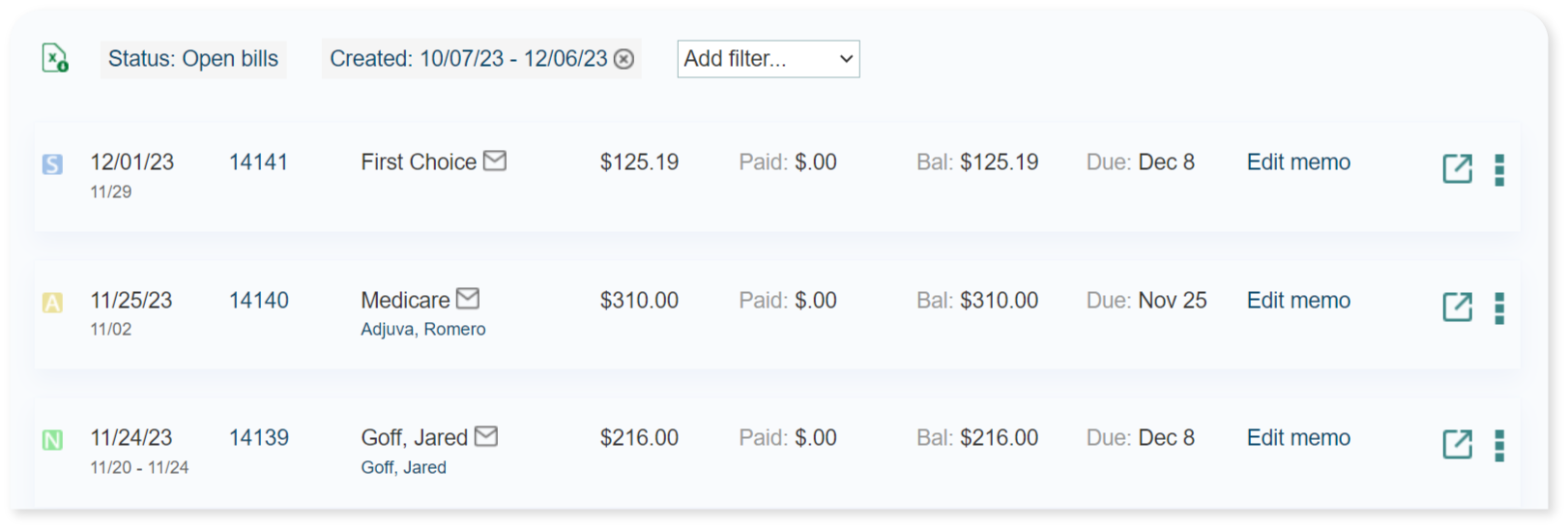Open the three-dot menu for bill 14141
The image size is (1568, 529).
tap(1499, 169)
